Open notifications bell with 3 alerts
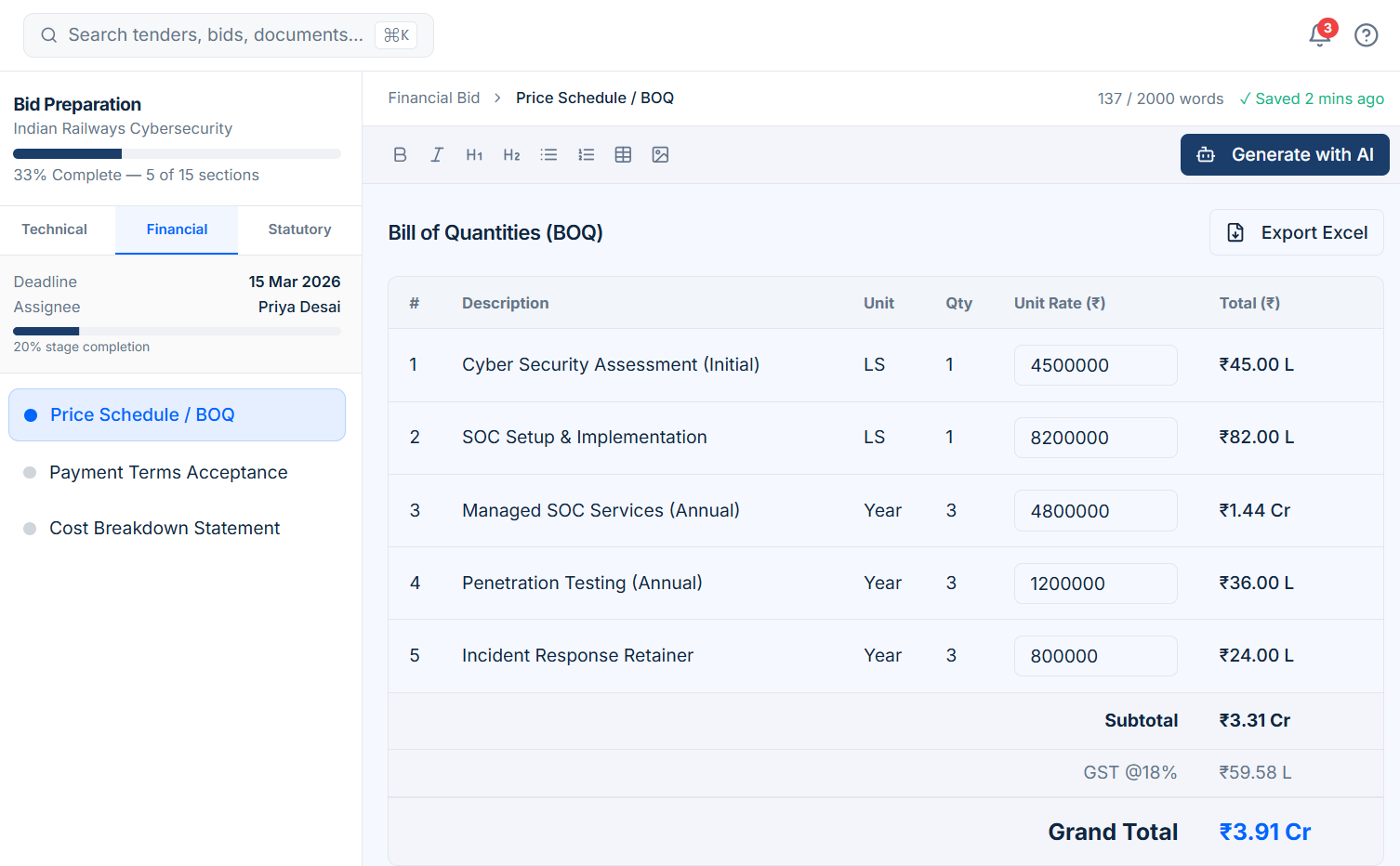Viewport: 1400px width, 866px height. pyautogui.click(x=1320, y=34)
